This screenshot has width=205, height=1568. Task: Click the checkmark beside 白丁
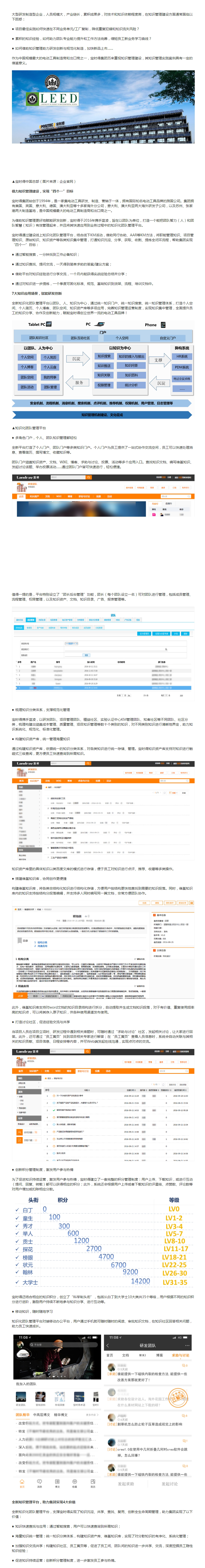click(17, 1210)
